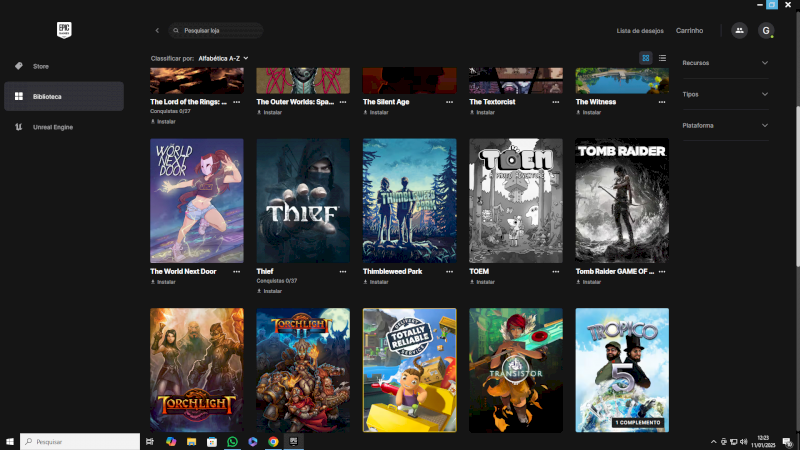
Task: Go back with the arrow button
Action: pyautogui.click(x=157, y=31)
